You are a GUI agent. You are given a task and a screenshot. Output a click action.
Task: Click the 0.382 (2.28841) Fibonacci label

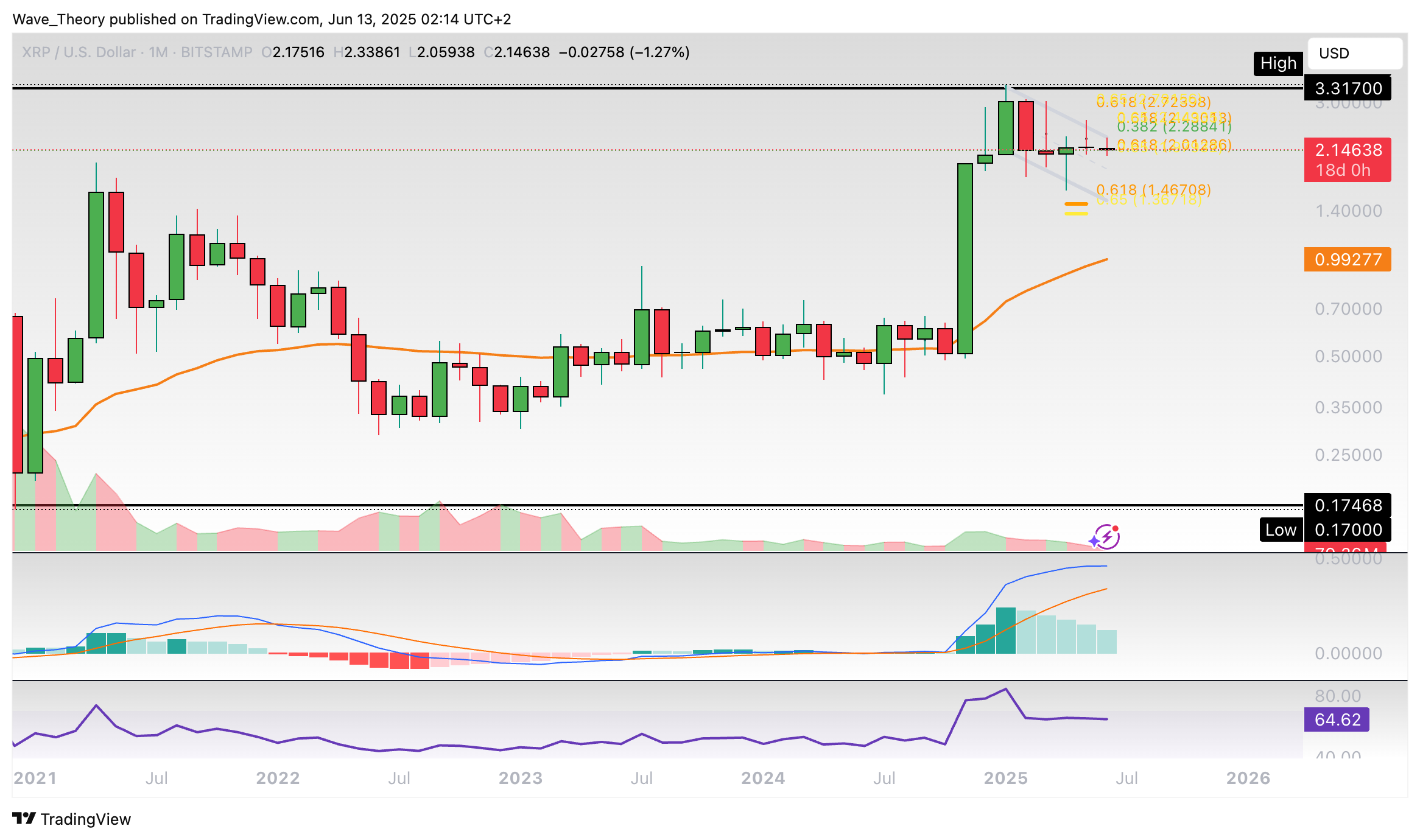pyautogui.click(x=1173, y=127)
